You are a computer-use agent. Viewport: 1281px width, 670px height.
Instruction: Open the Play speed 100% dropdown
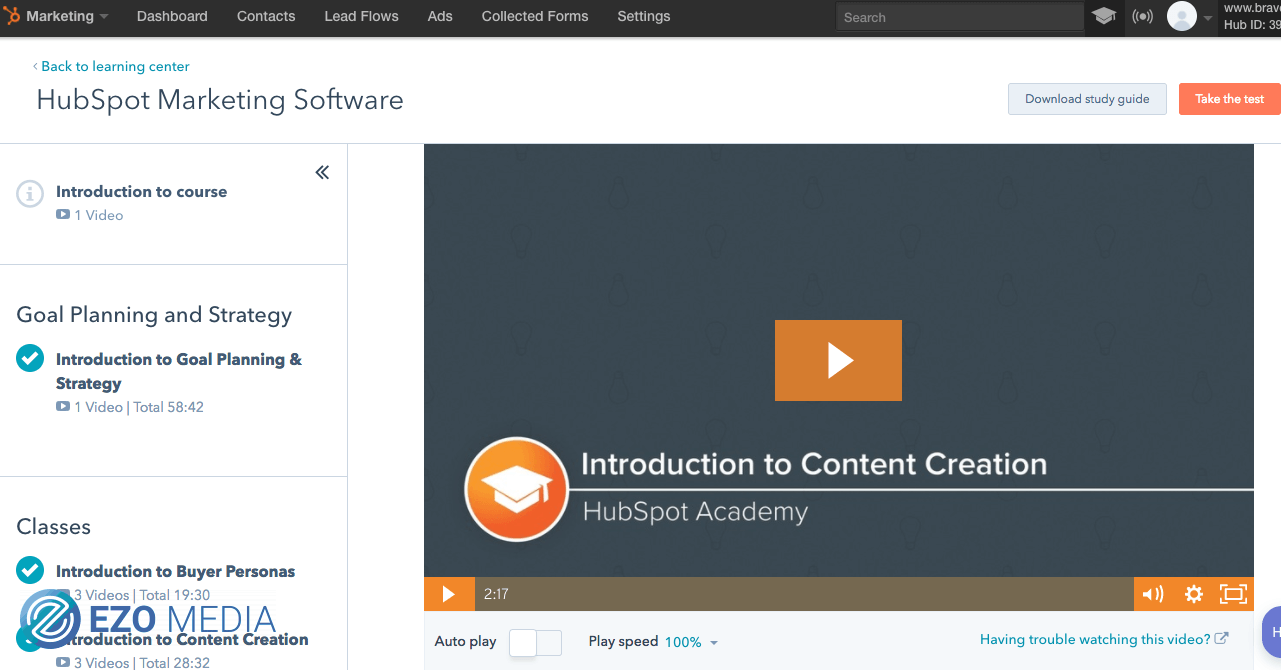point(691,642)
